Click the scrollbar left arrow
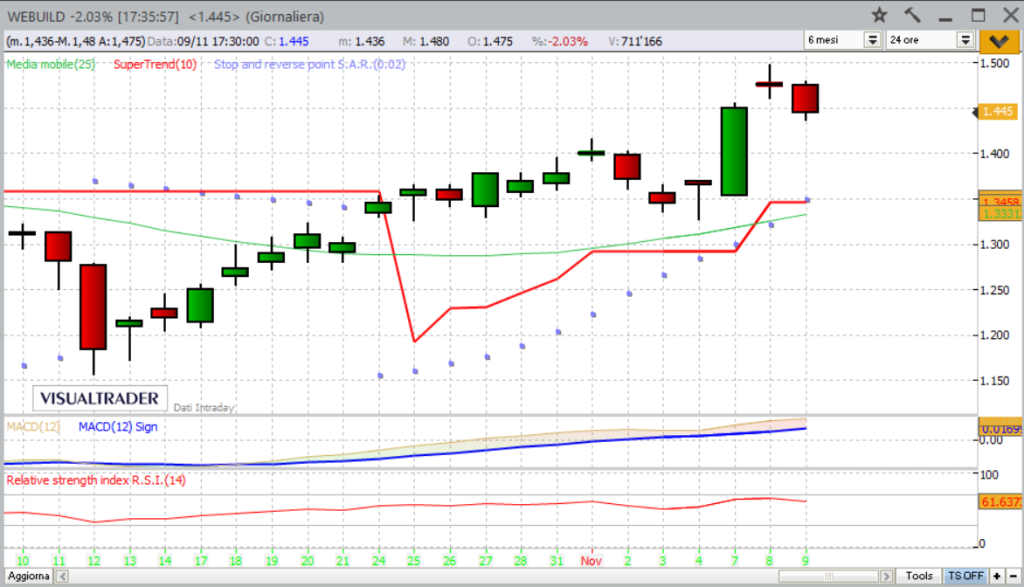Image resolution: width=1024 pixels, height=587 pixels. pos(63,576)
